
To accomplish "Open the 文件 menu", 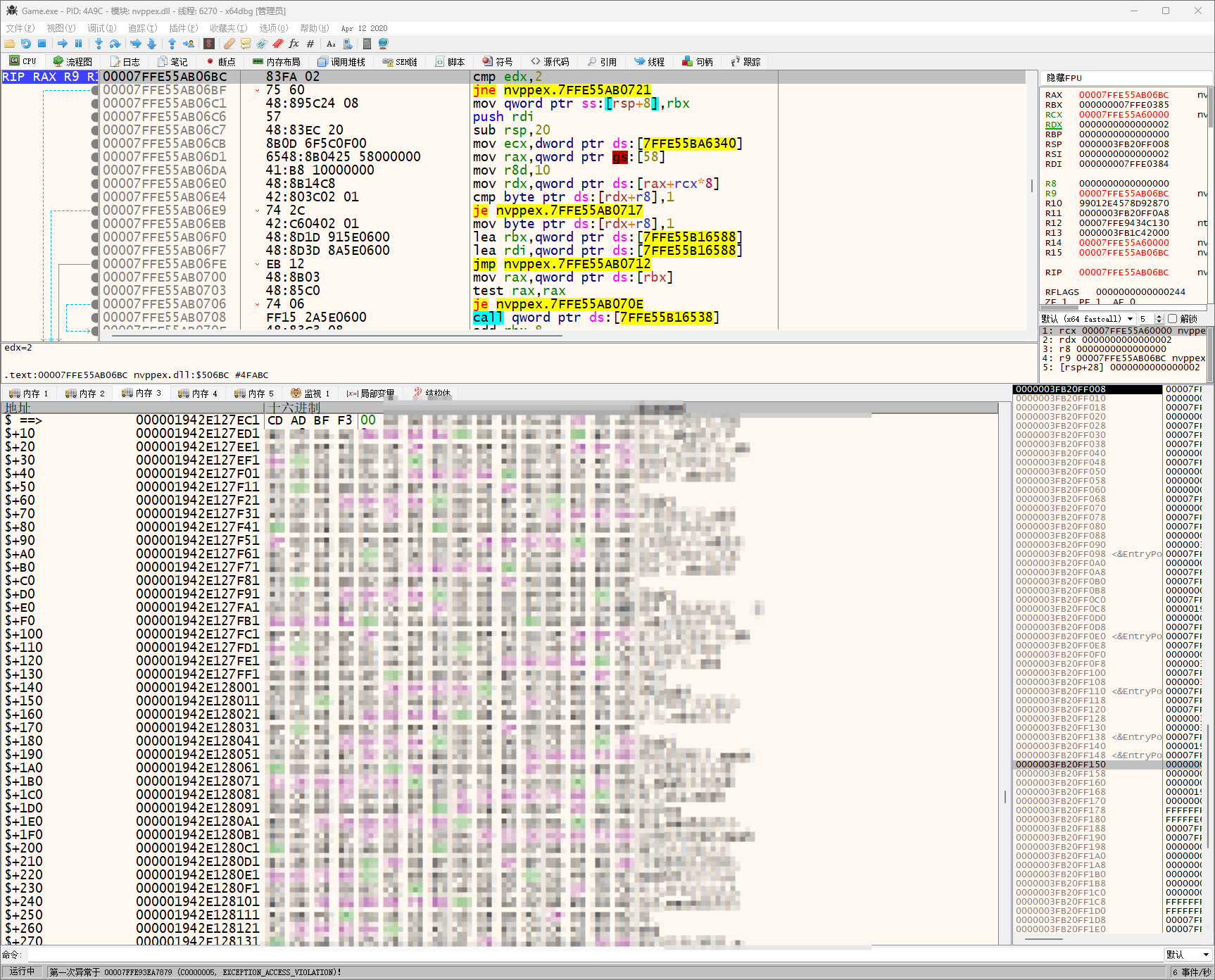I will point(20,28).
